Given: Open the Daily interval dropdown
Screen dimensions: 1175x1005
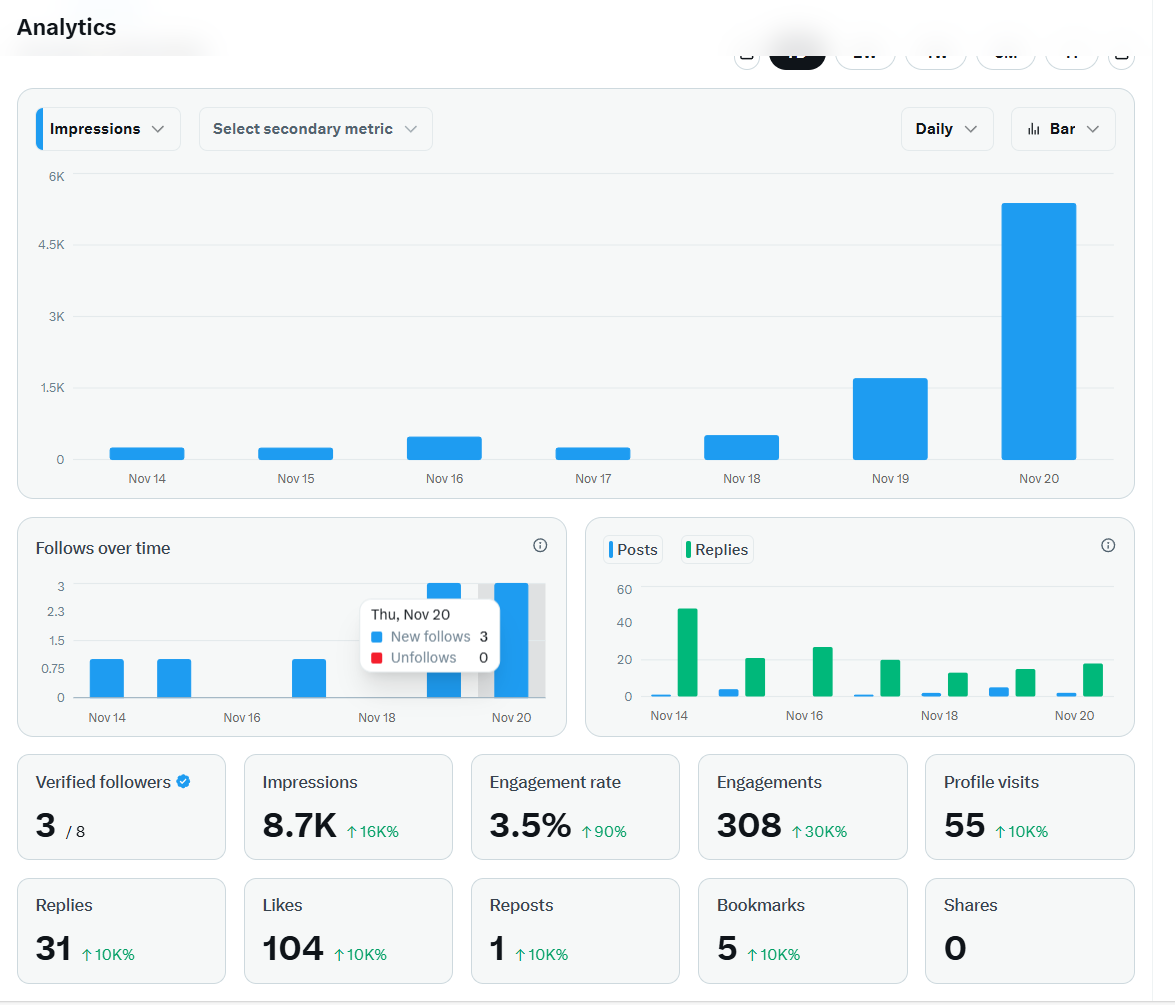Looking at the screenshot, I should pyautogui.click(x=946, y=129).
